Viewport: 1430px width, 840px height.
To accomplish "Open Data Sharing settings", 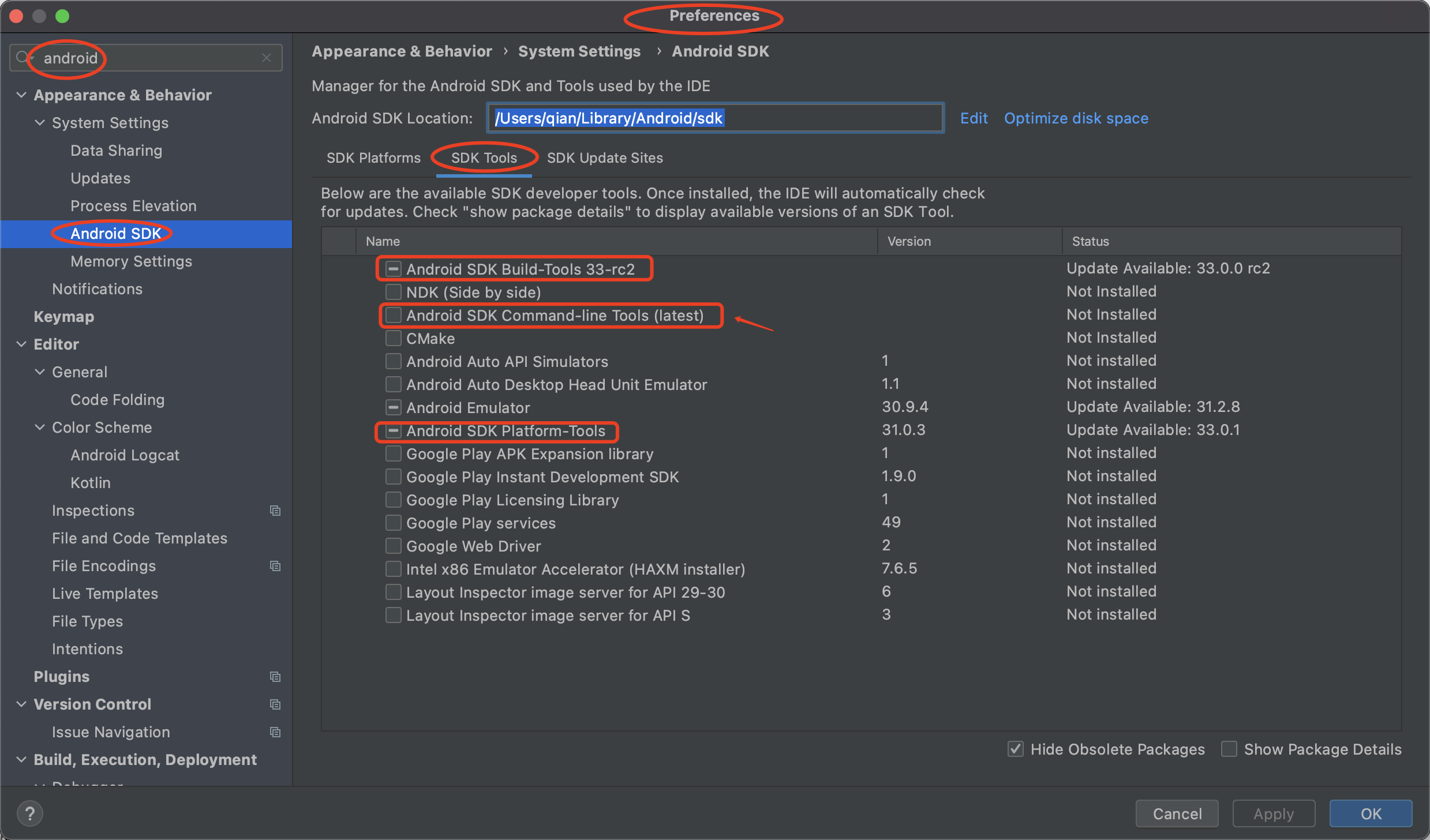I will tap(116, 151).
